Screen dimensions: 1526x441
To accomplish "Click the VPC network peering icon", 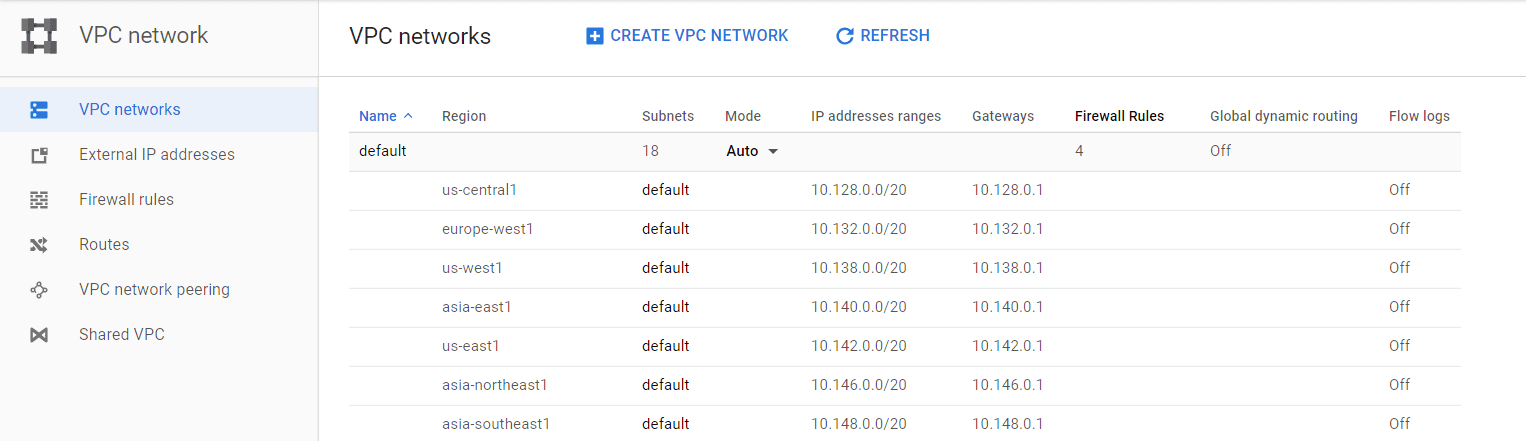I will point(39,290).
